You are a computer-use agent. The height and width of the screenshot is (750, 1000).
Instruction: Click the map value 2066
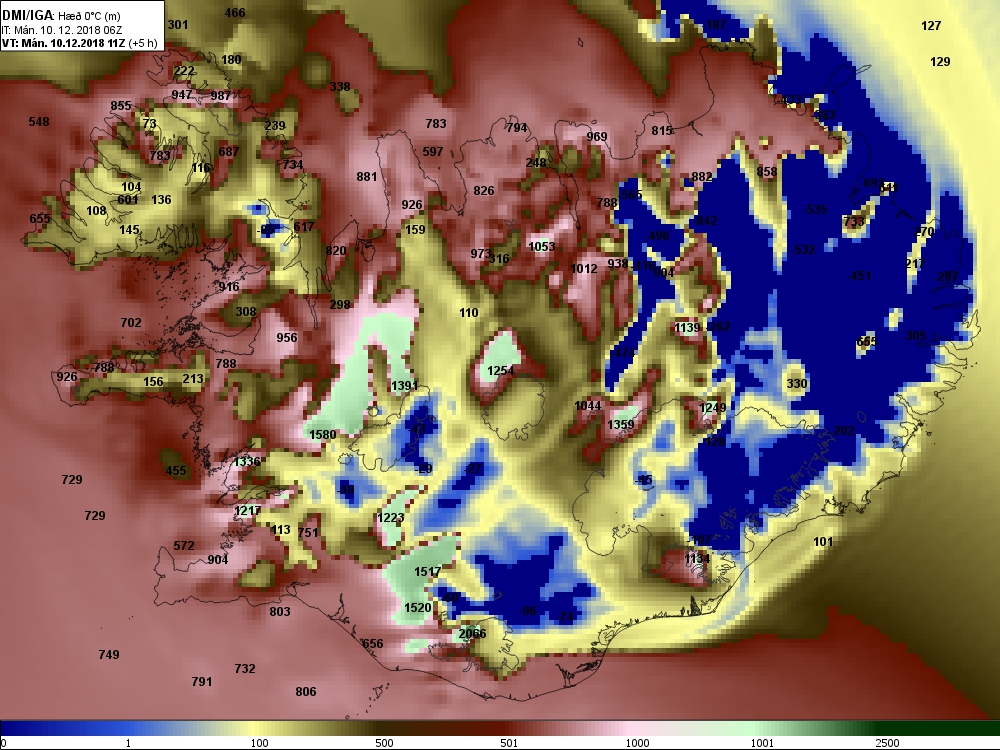[472, 633]
